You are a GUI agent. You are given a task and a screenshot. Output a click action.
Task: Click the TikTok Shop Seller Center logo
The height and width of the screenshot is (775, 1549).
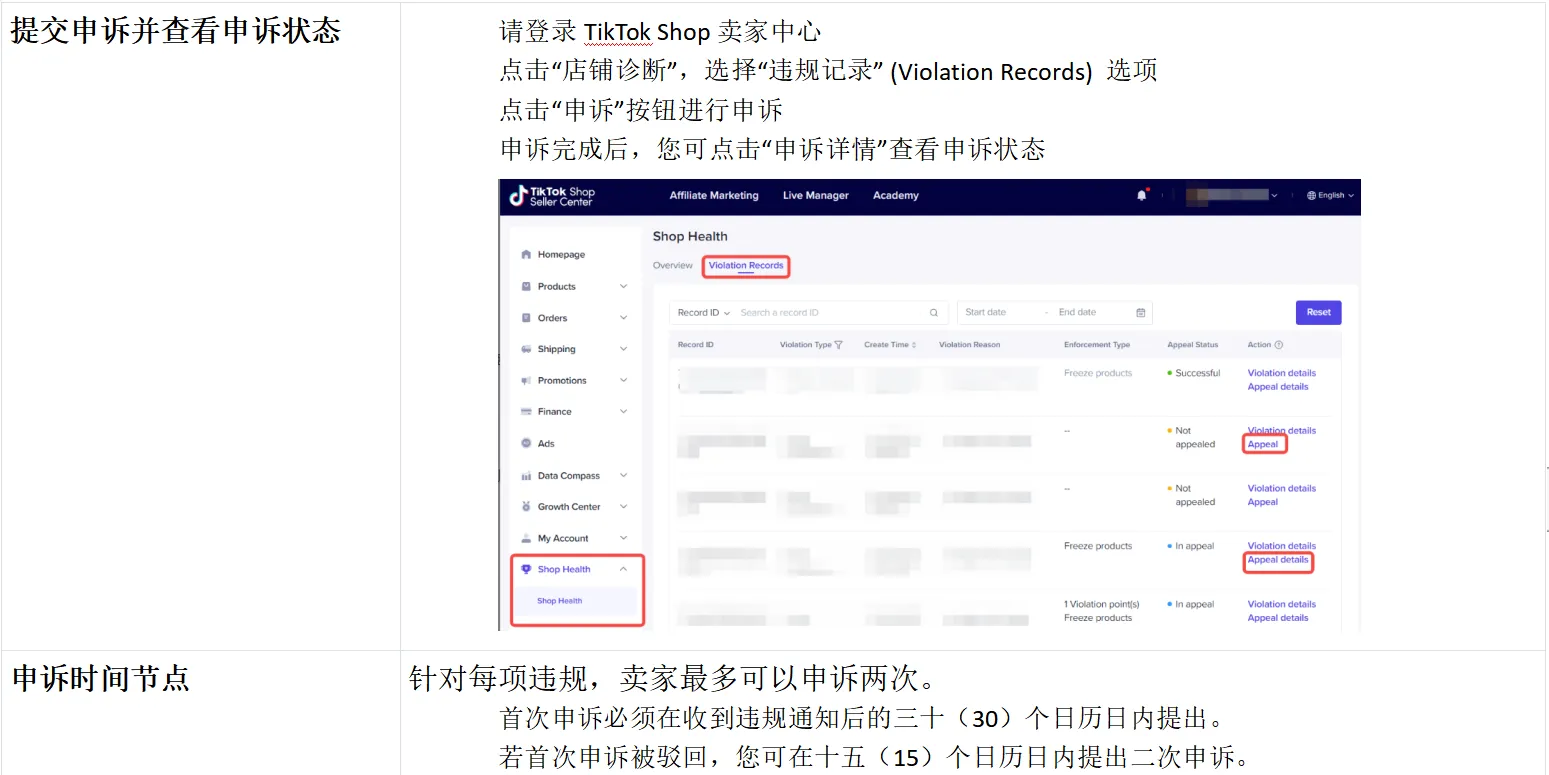click(x=552, y=196)
